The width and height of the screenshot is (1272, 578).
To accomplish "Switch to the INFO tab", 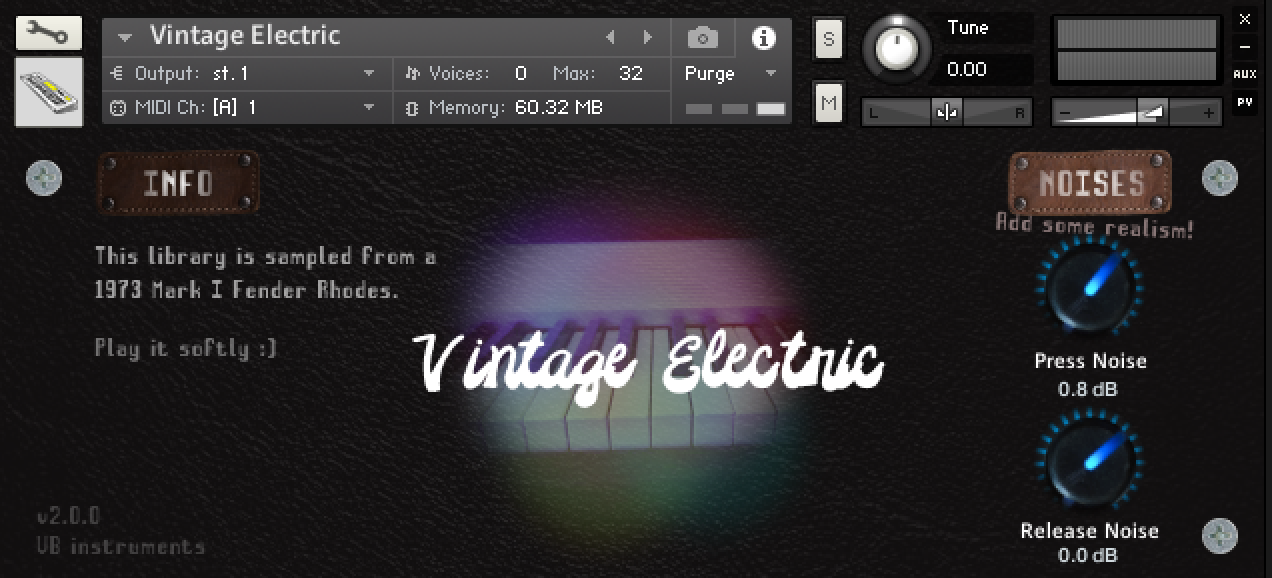I will pos(178,183).
